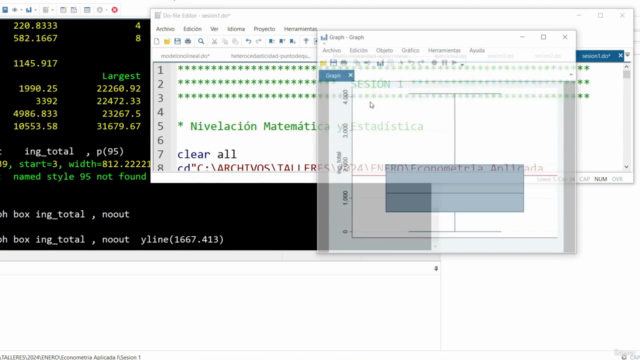Close the Graph tab

pyautogui.click(x=350, y=76)
